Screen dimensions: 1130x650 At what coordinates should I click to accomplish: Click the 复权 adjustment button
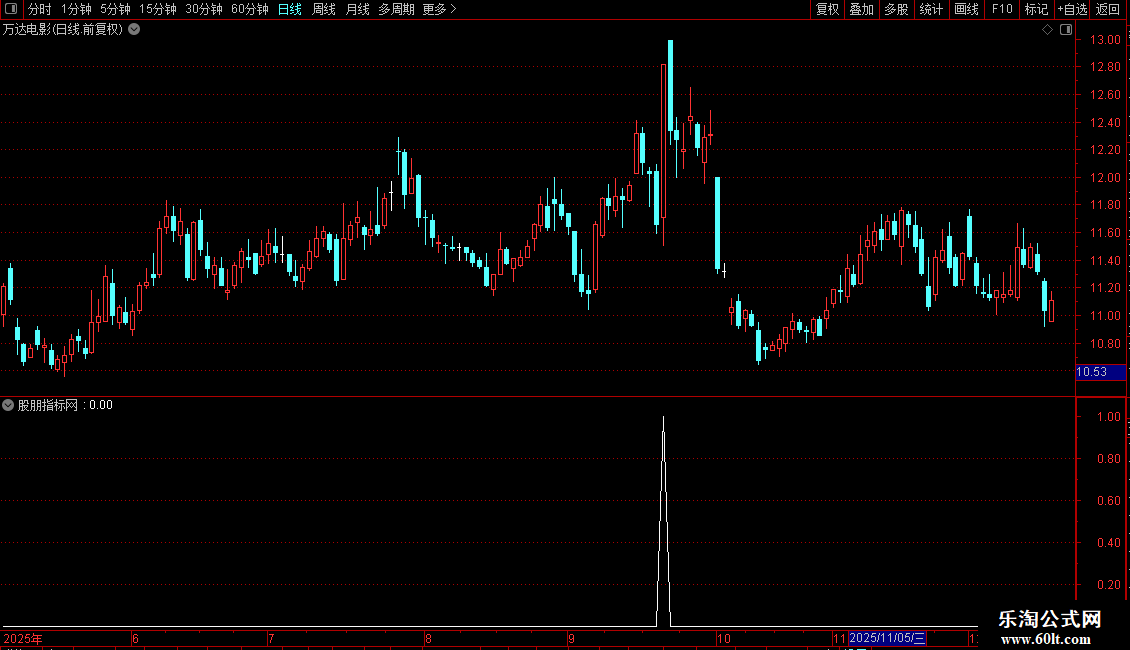[827, 9]
